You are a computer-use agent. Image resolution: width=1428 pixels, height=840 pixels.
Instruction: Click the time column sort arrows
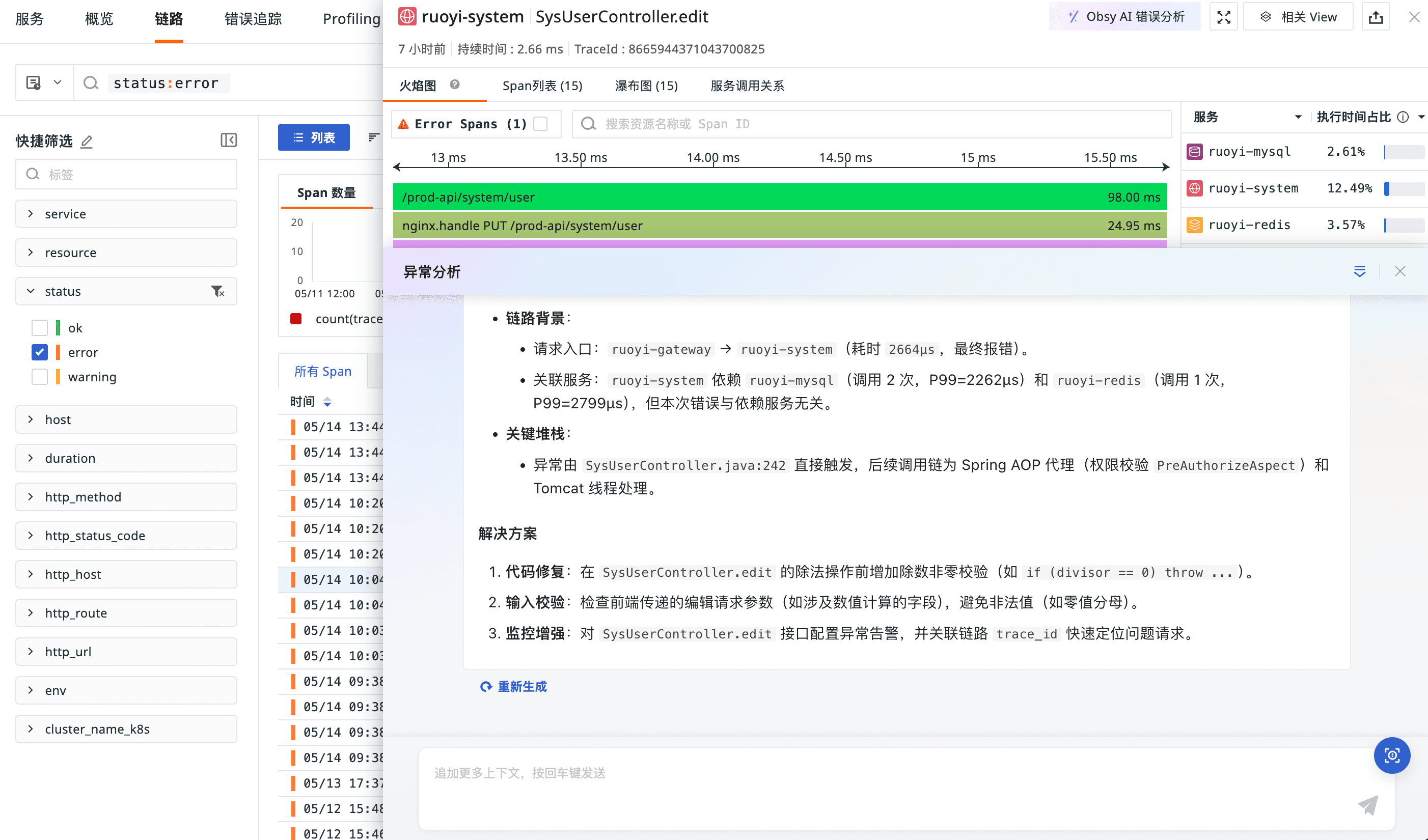coord(327,402)
